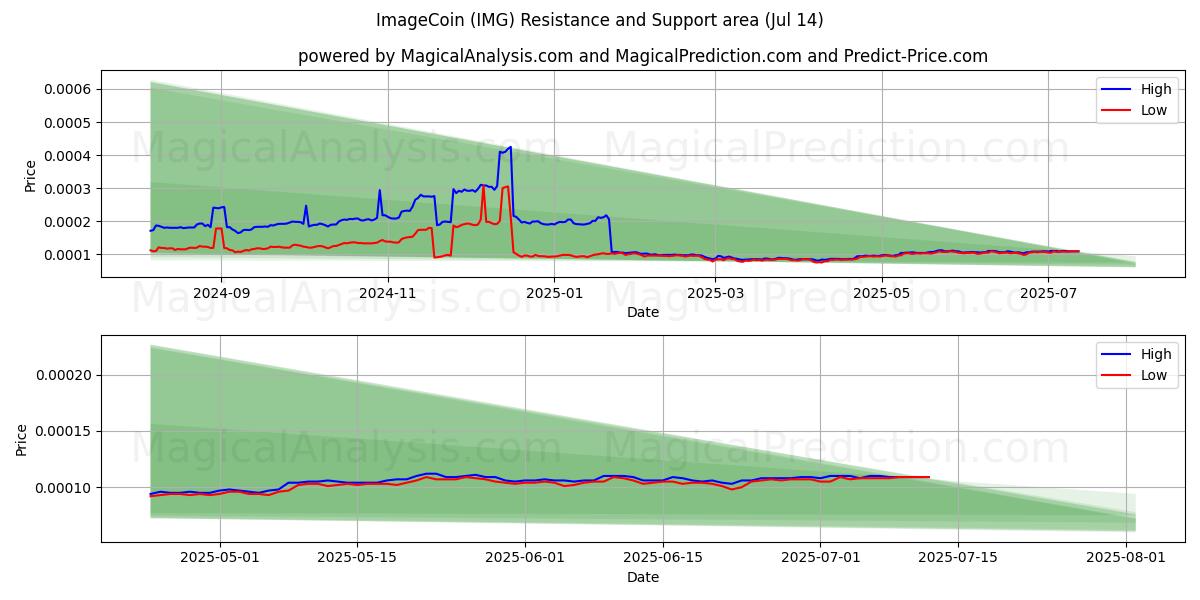Click the '2025-03' x-axis label
Screen dimensions: 1200x600
(714, 294)
